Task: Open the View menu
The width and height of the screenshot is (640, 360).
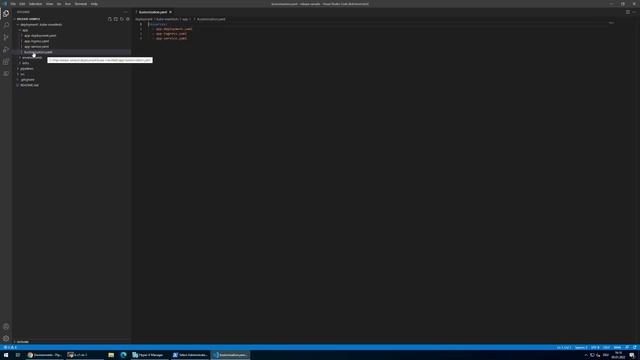Action: pyautogui.click(x=49, y=4)
